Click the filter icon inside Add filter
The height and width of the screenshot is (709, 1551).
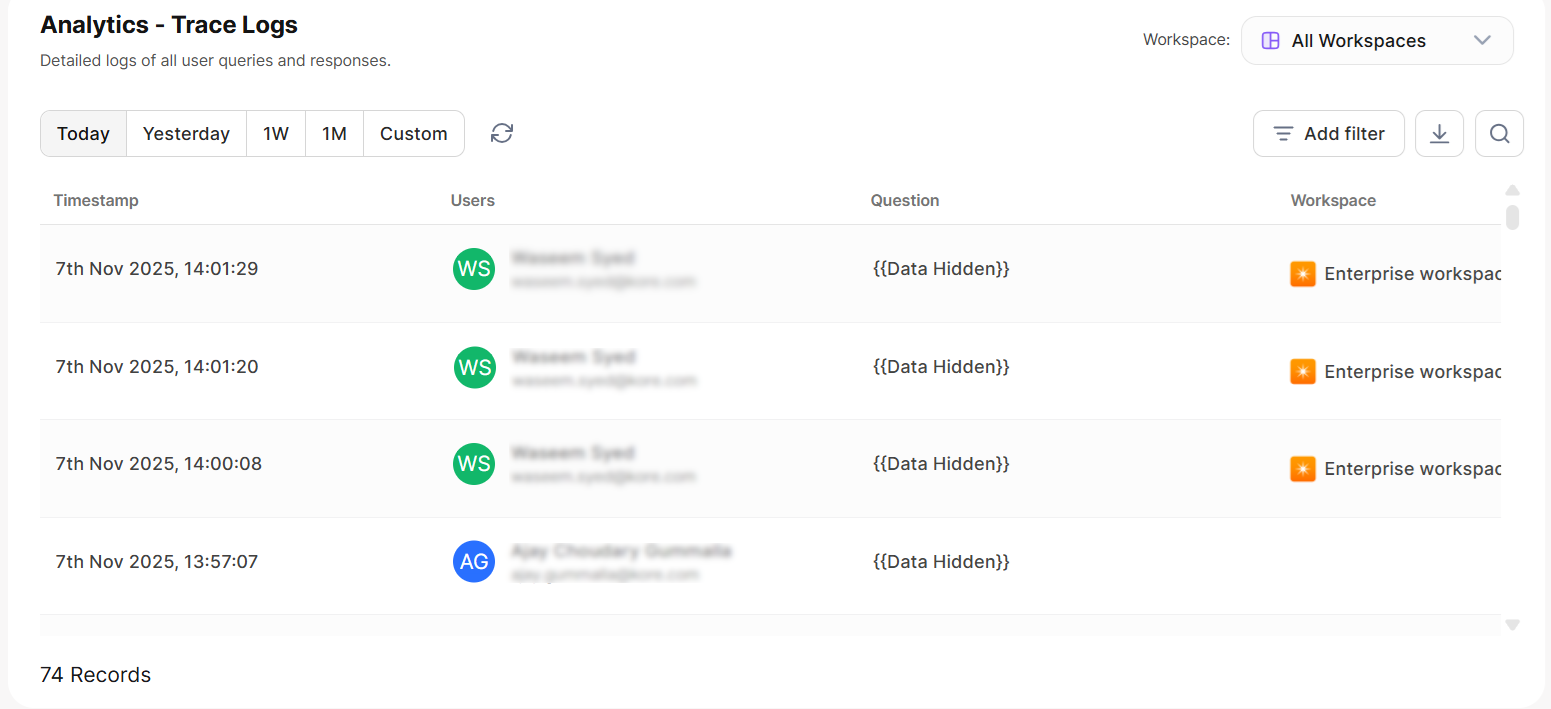coord(1283,133)
